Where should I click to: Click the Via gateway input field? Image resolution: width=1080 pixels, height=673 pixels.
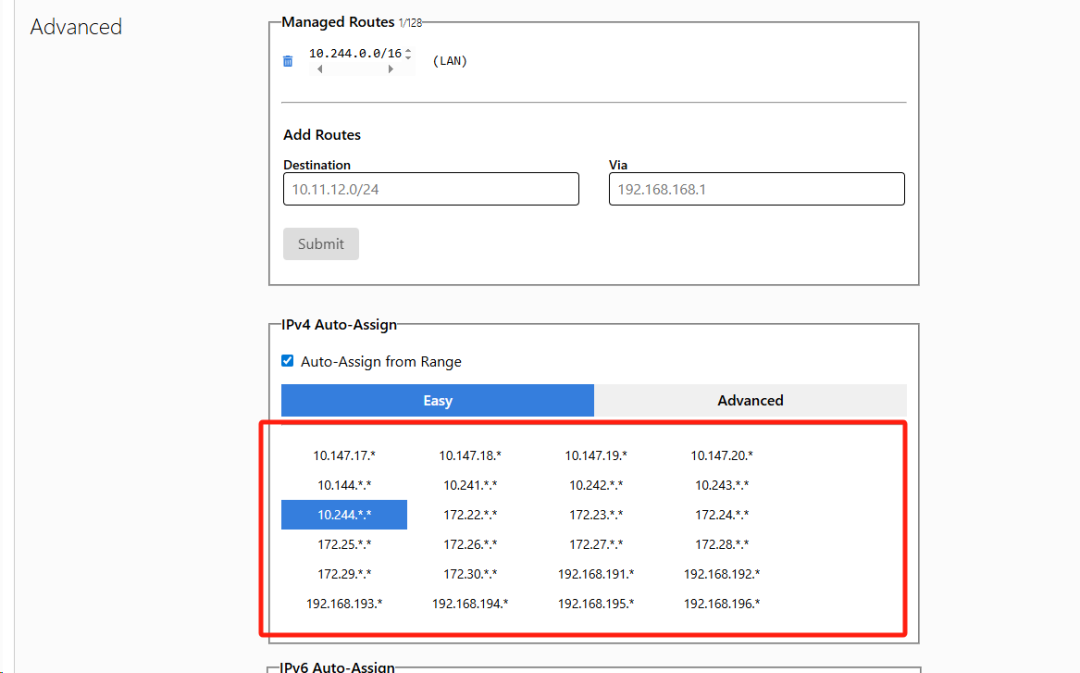756,189
